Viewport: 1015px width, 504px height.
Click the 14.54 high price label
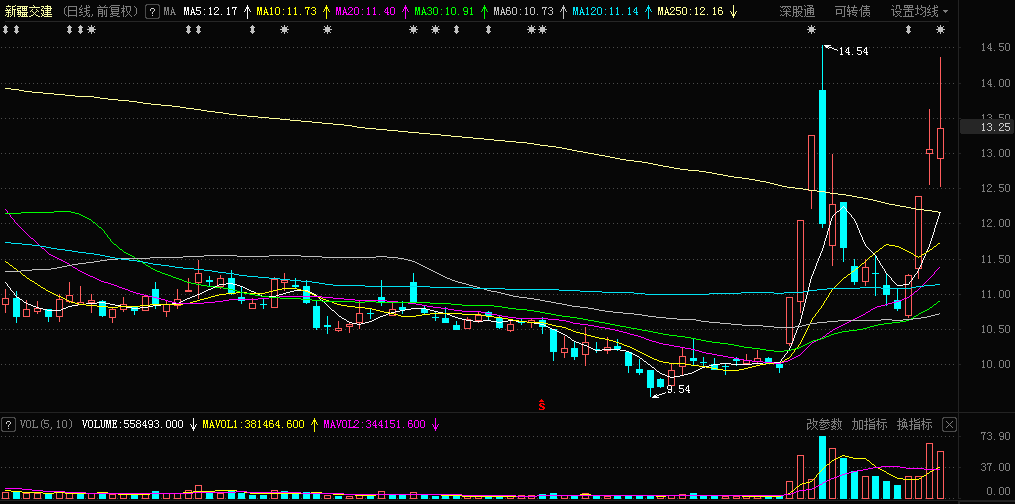(853, 51)
